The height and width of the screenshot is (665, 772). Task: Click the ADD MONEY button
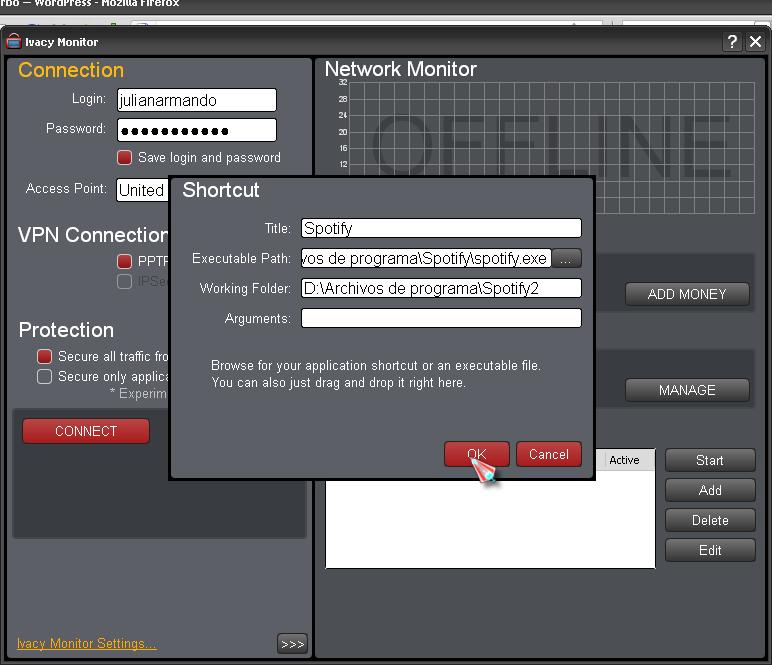(687, 294)
